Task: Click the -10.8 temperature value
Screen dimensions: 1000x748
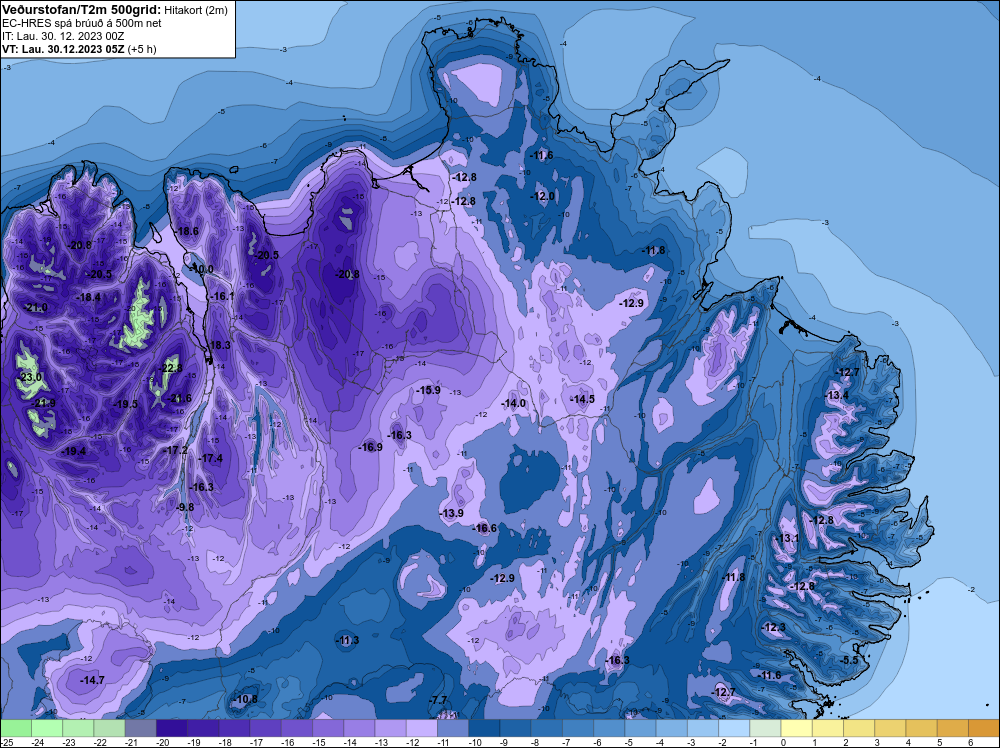Action: pyautogui.click(x=246, y=699)
